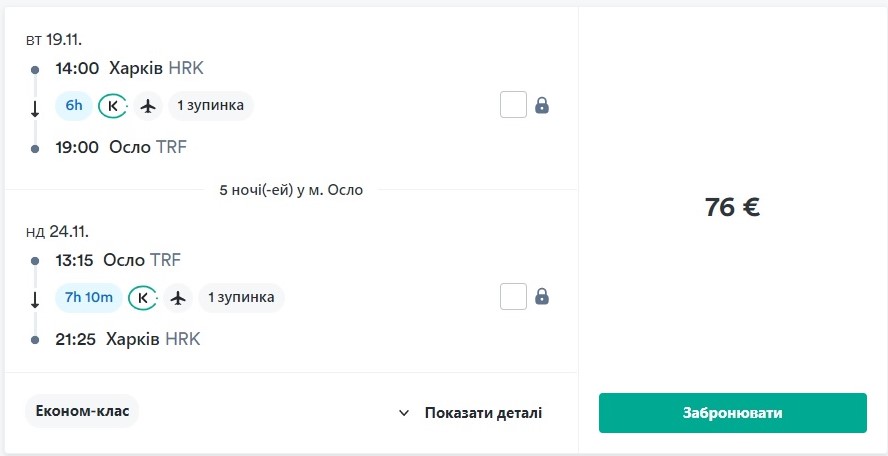Check the outbound Харків–Осло flight checkbox
Image resolution: width=888 pixels, height=456 pixels.
tap(513, 105)
